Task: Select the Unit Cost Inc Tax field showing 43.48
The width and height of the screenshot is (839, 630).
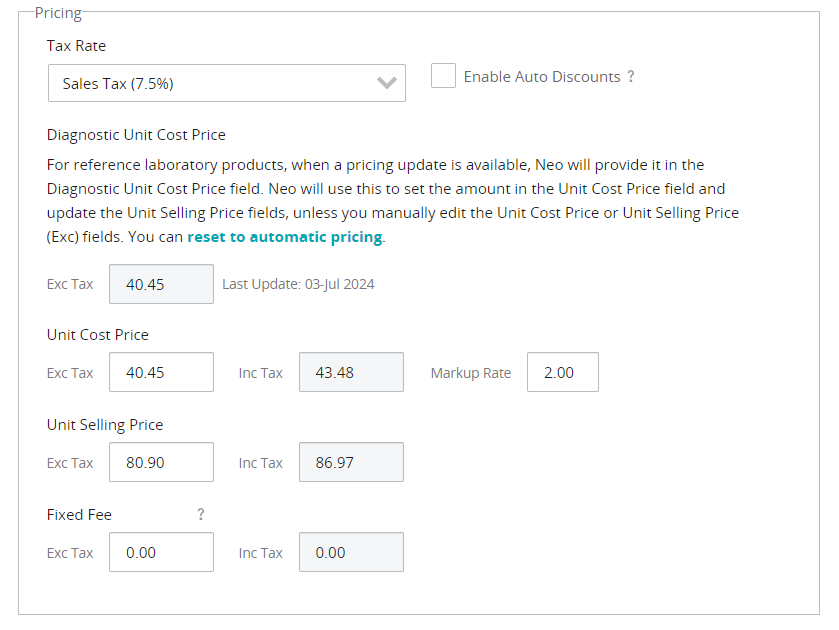Action: pyautogui.click(x=351, y=372)
